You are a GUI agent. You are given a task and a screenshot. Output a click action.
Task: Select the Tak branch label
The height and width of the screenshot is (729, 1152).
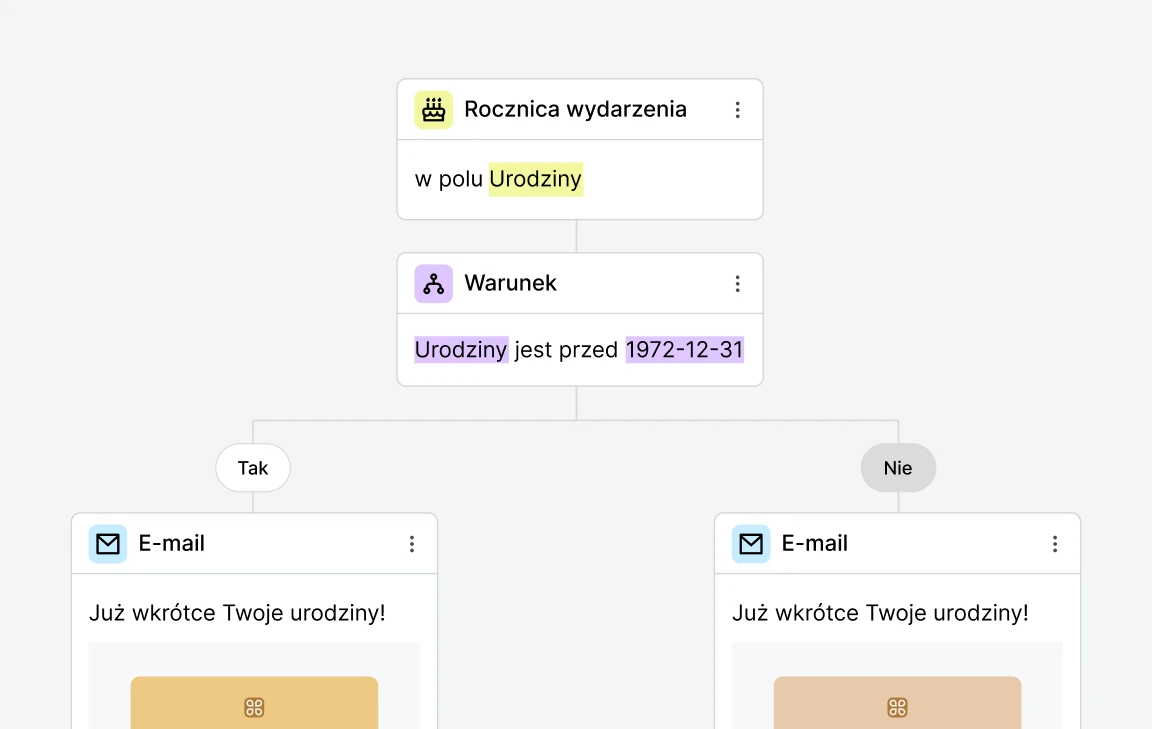[252, 467]
